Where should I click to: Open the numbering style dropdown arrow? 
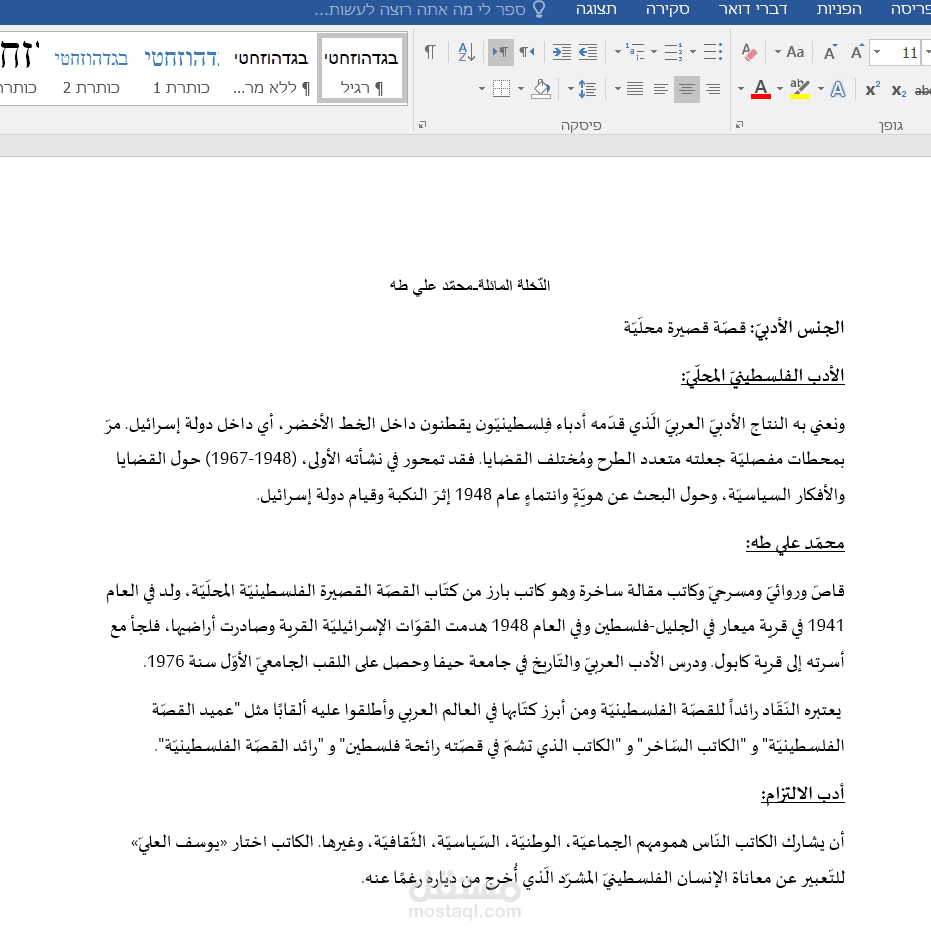point(654,53)
